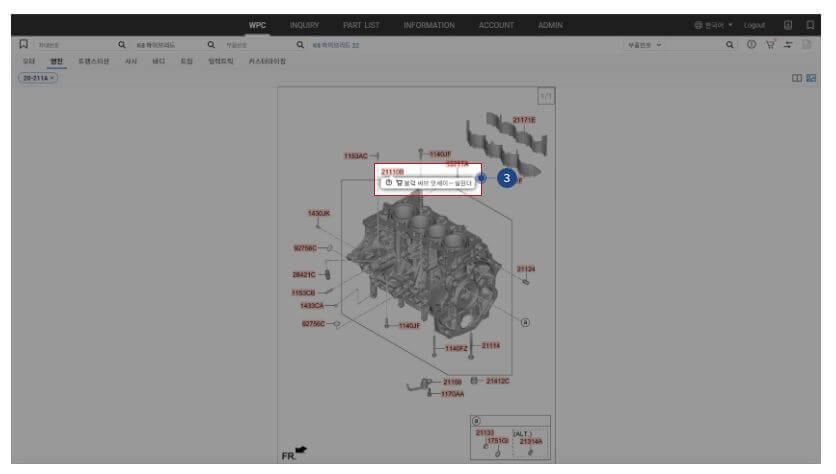Open the language globe dropdown
Viewport: 836px width, 474px height.
point(713,25)
